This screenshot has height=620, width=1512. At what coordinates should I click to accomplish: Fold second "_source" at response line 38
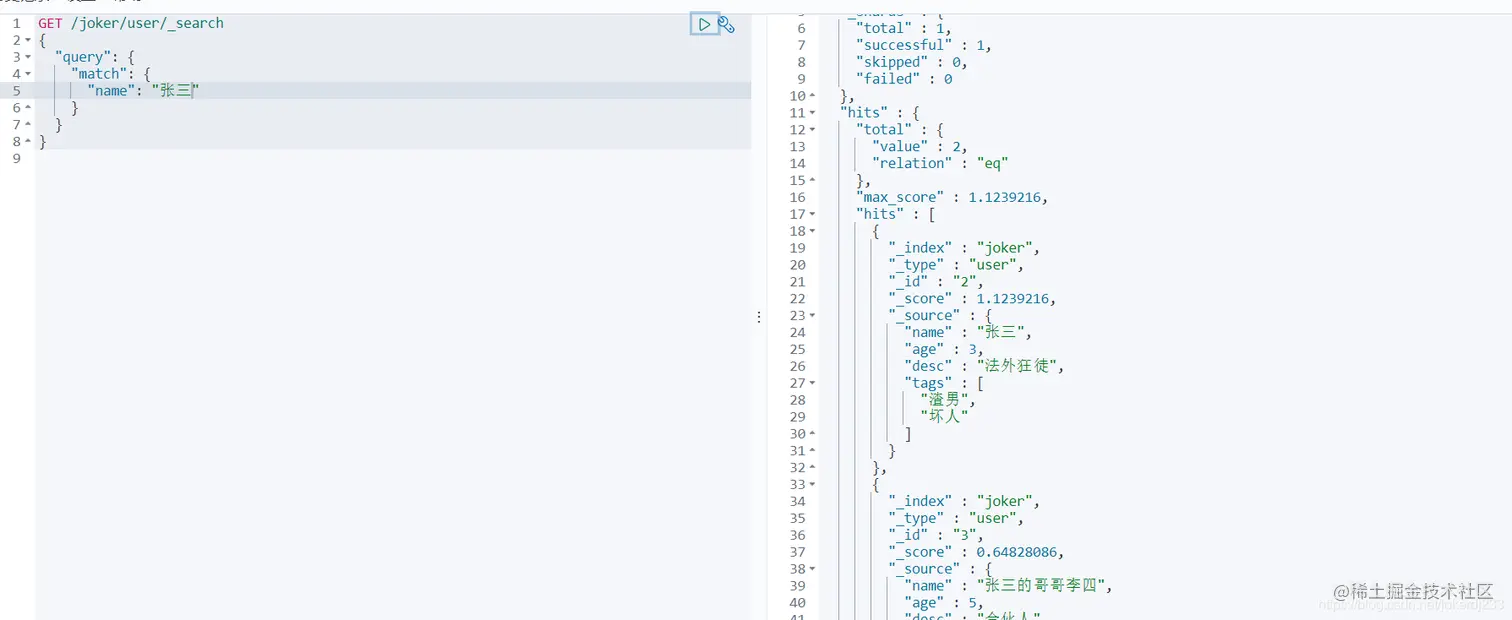812,569
